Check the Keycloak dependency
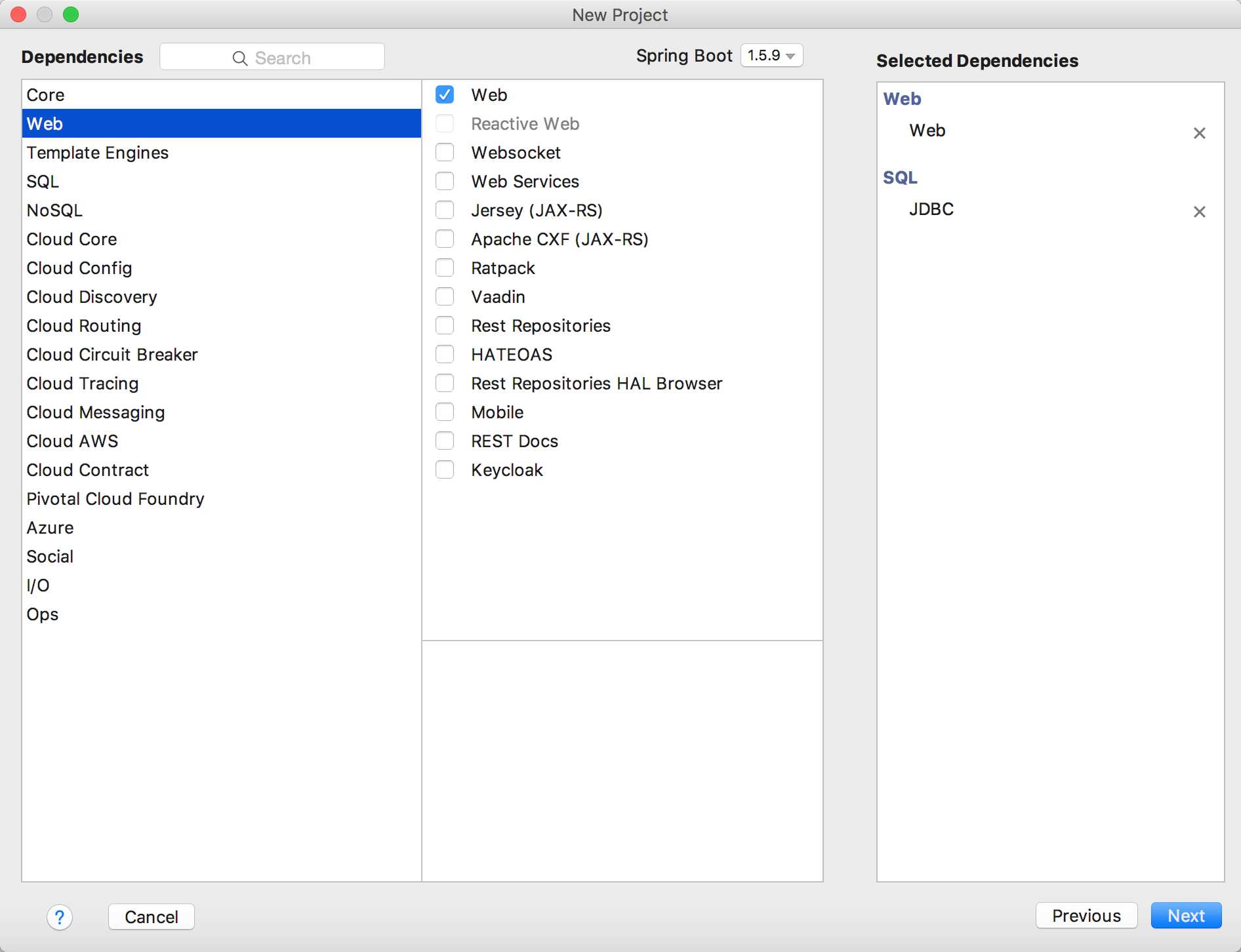This screenshot has height=952, width=1241. pos(445,469)
